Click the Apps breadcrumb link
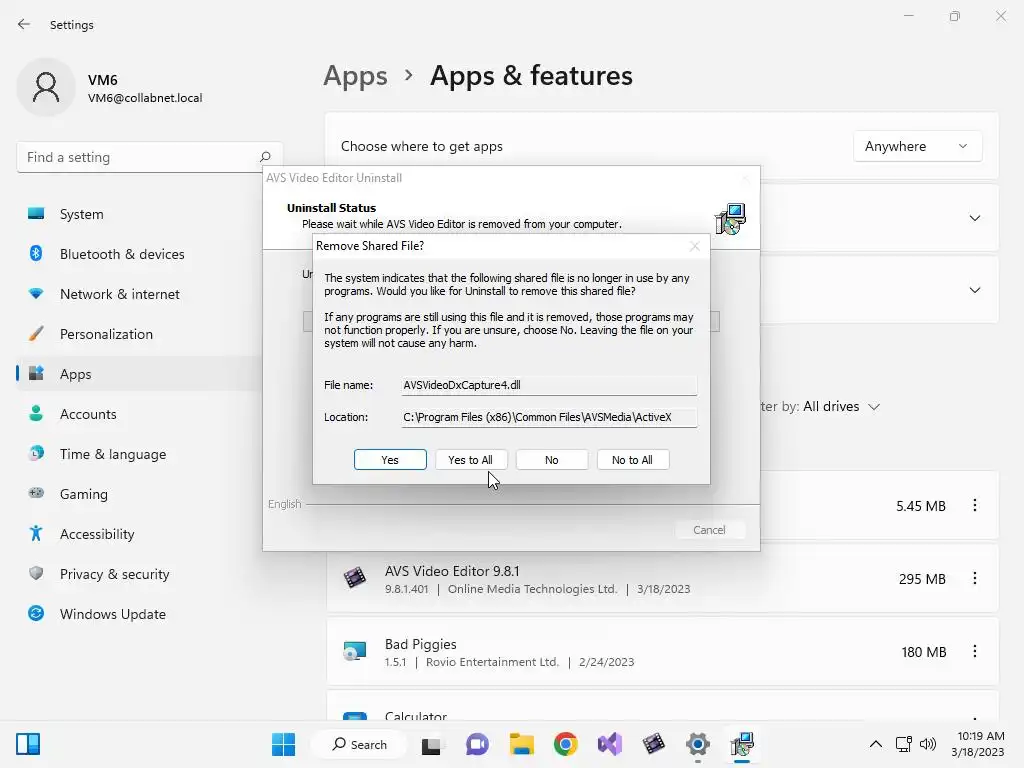 pos(355,76)
